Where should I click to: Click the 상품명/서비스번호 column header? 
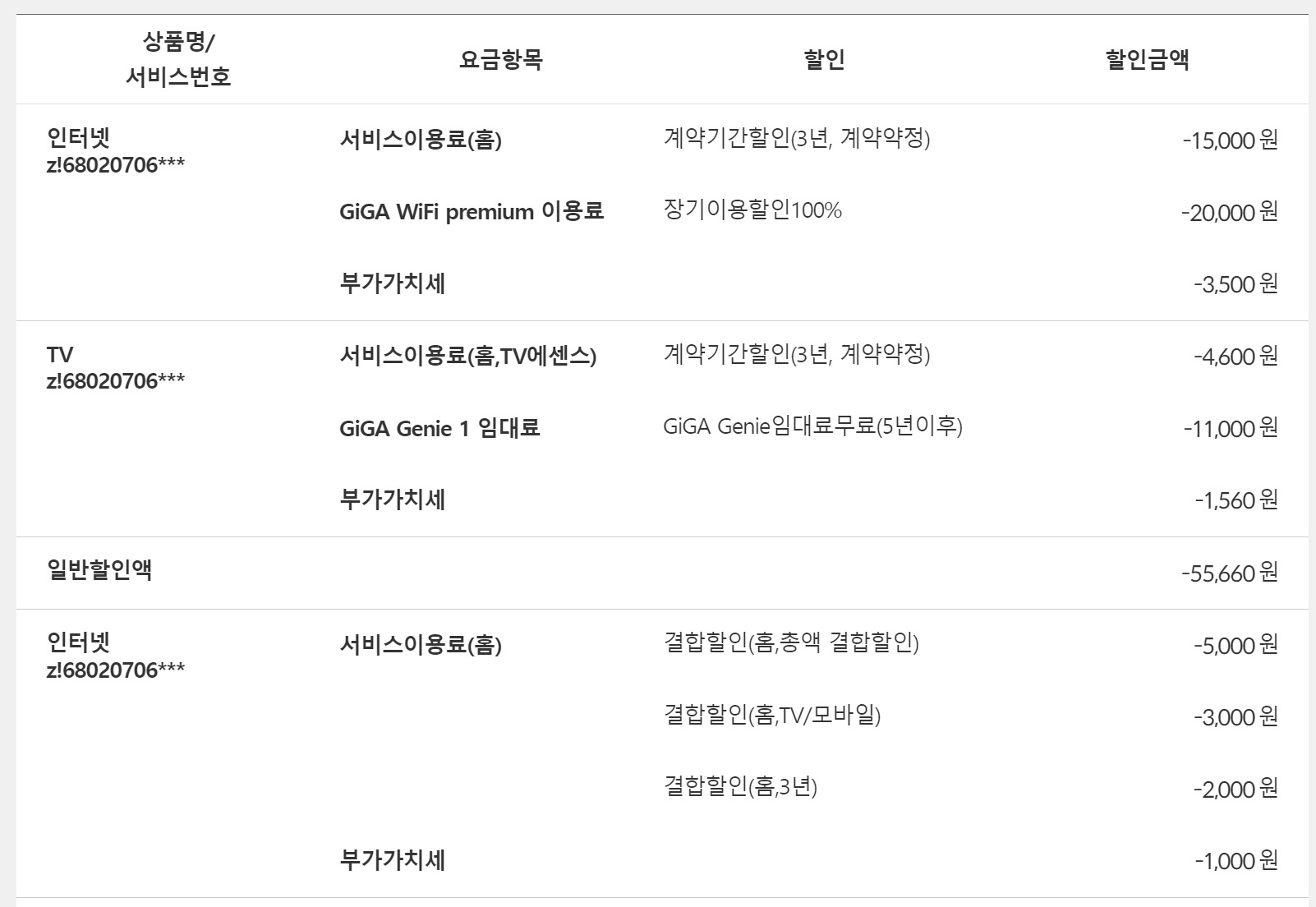coord(177,59)
